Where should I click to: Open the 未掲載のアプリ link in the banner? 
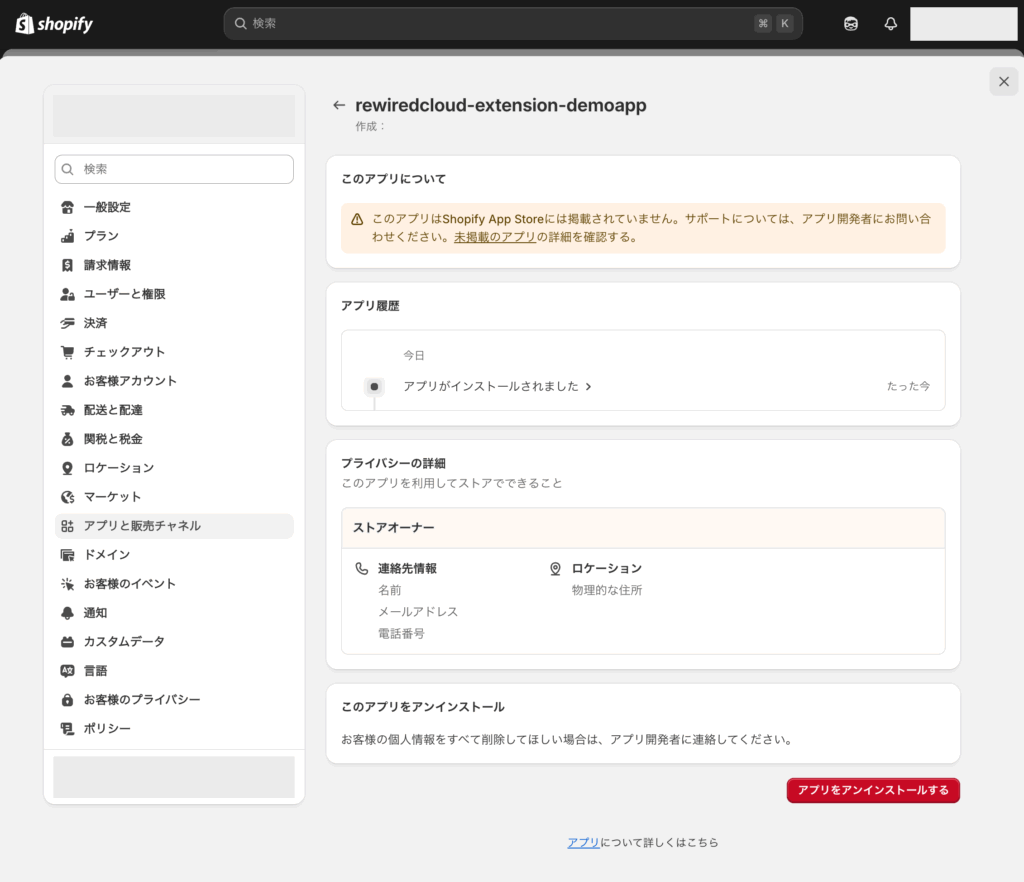pos(495,237)
